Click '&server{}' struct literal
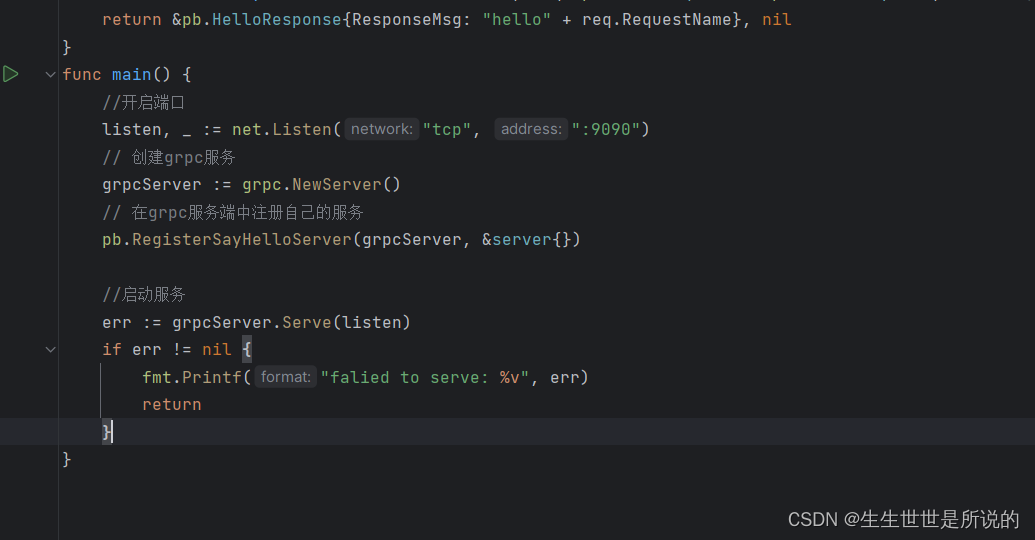The image size is (1035, 540). [x=531, y=240]
